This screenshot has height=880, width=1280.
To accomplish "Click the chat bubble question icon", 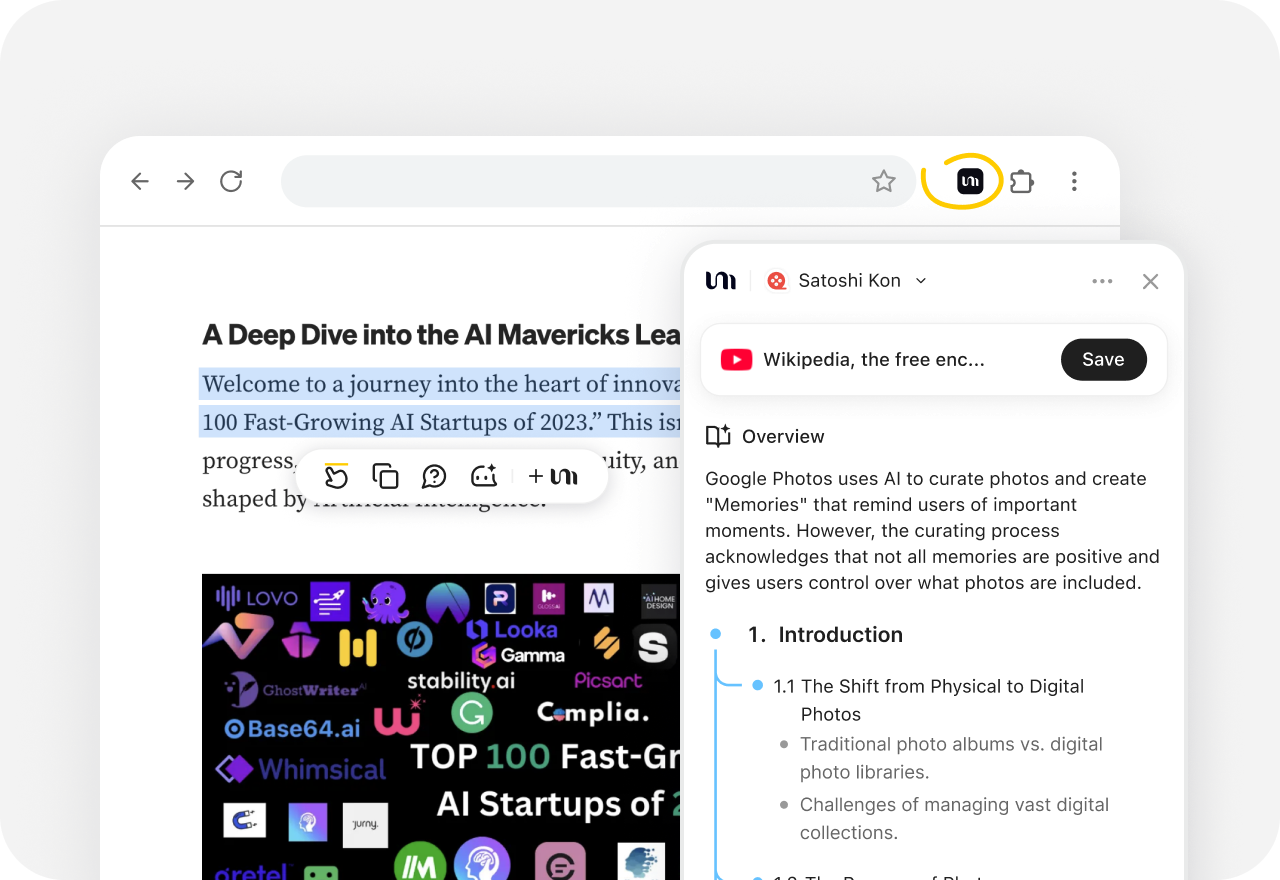I will click(434, 476).
